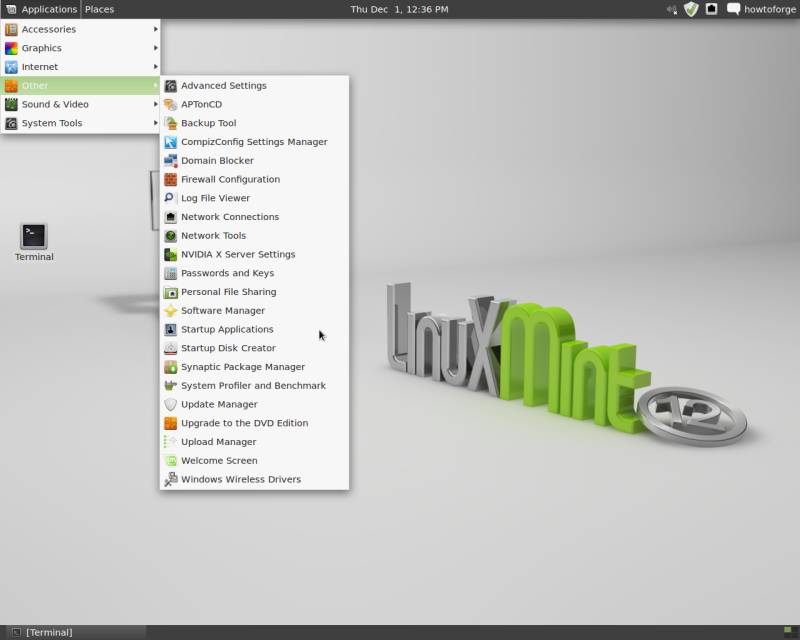Select the Accessories category
The width and height of the screenshot is (800, 640).
[81, 30]
